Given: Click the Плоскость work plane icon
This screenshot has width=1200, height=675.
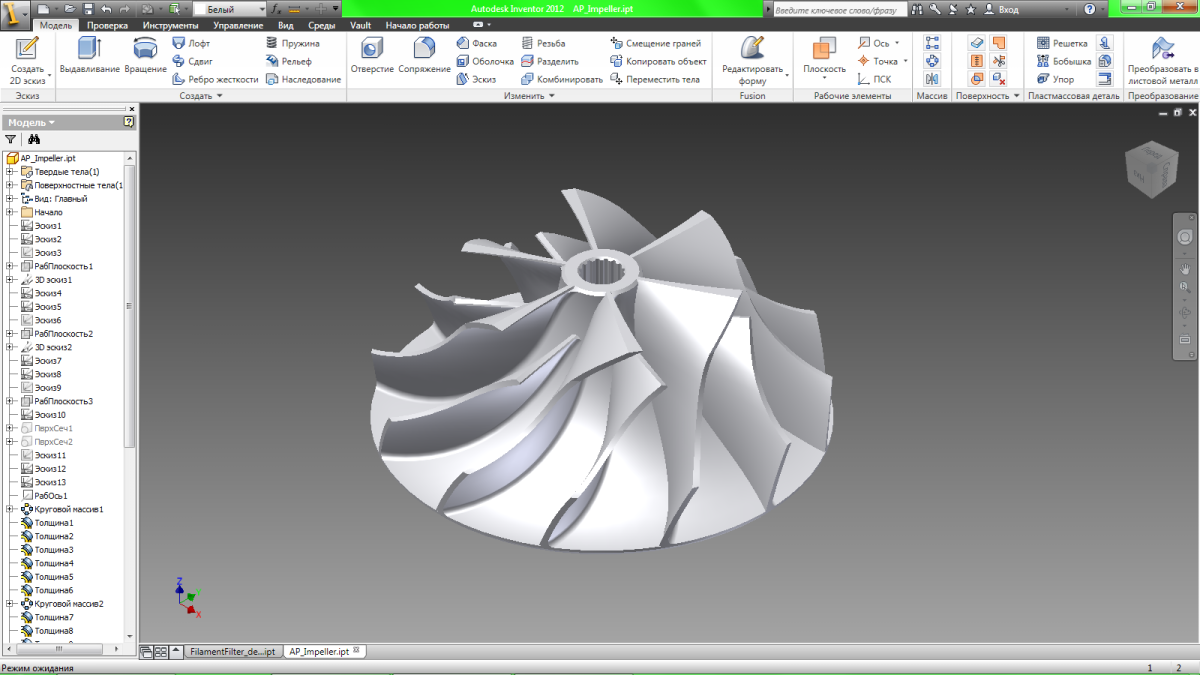Looking at the screenshot, I should tap(824, 49).
